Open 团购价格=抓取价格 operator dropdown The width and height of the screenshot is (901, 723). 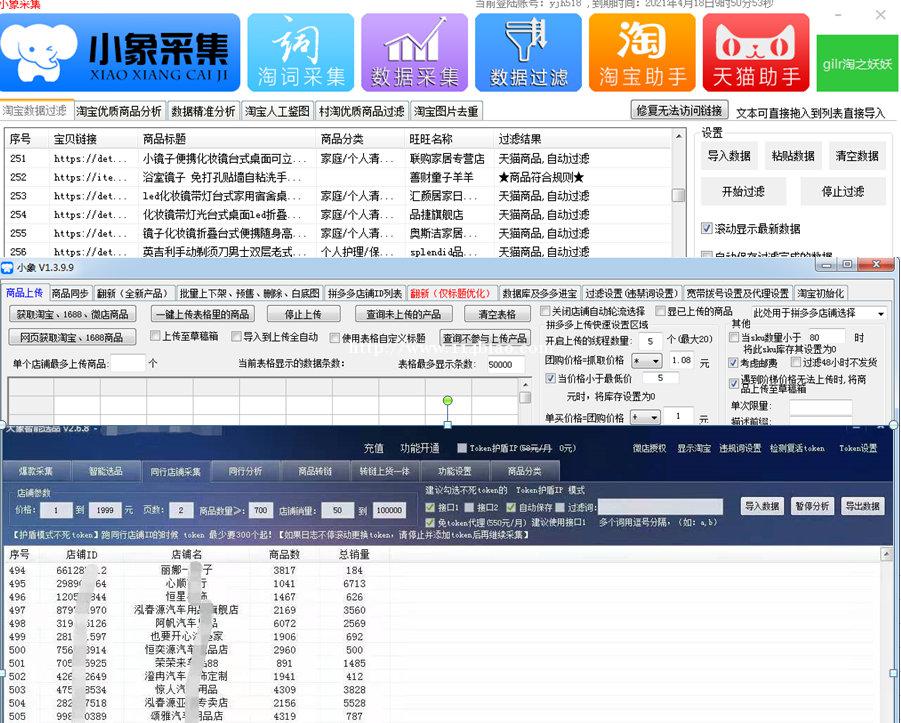point(646,361)
